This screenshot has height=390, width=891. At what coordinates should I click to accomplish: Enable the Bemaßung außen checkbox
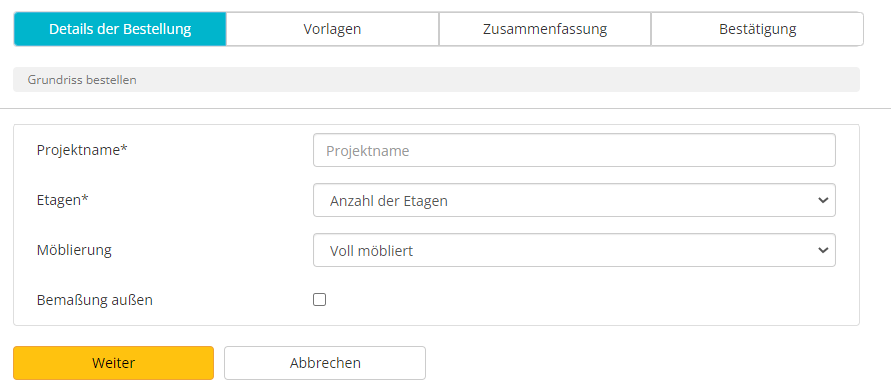tap(319, 300)
